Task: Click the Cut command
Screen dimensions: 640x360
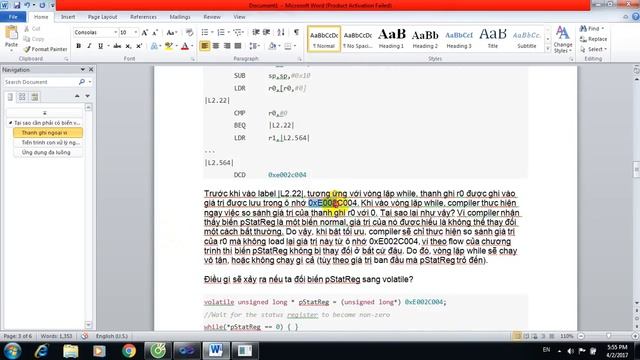Action: pos(32,29)
